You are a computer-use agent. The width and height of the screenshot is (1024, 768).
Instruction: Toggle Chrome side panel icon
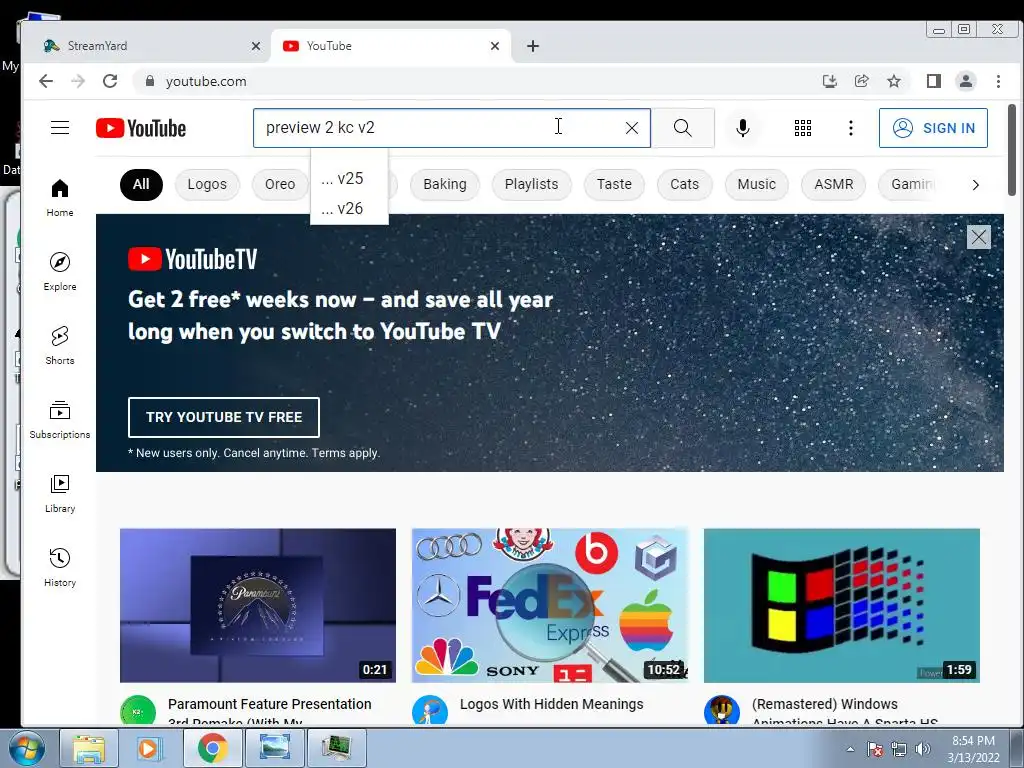coord(933,81)
